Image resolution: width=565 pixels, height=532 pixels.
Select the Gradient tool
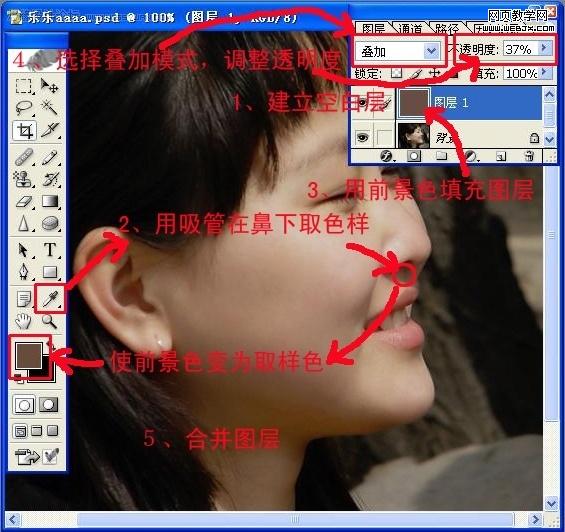tap(49, 201)
